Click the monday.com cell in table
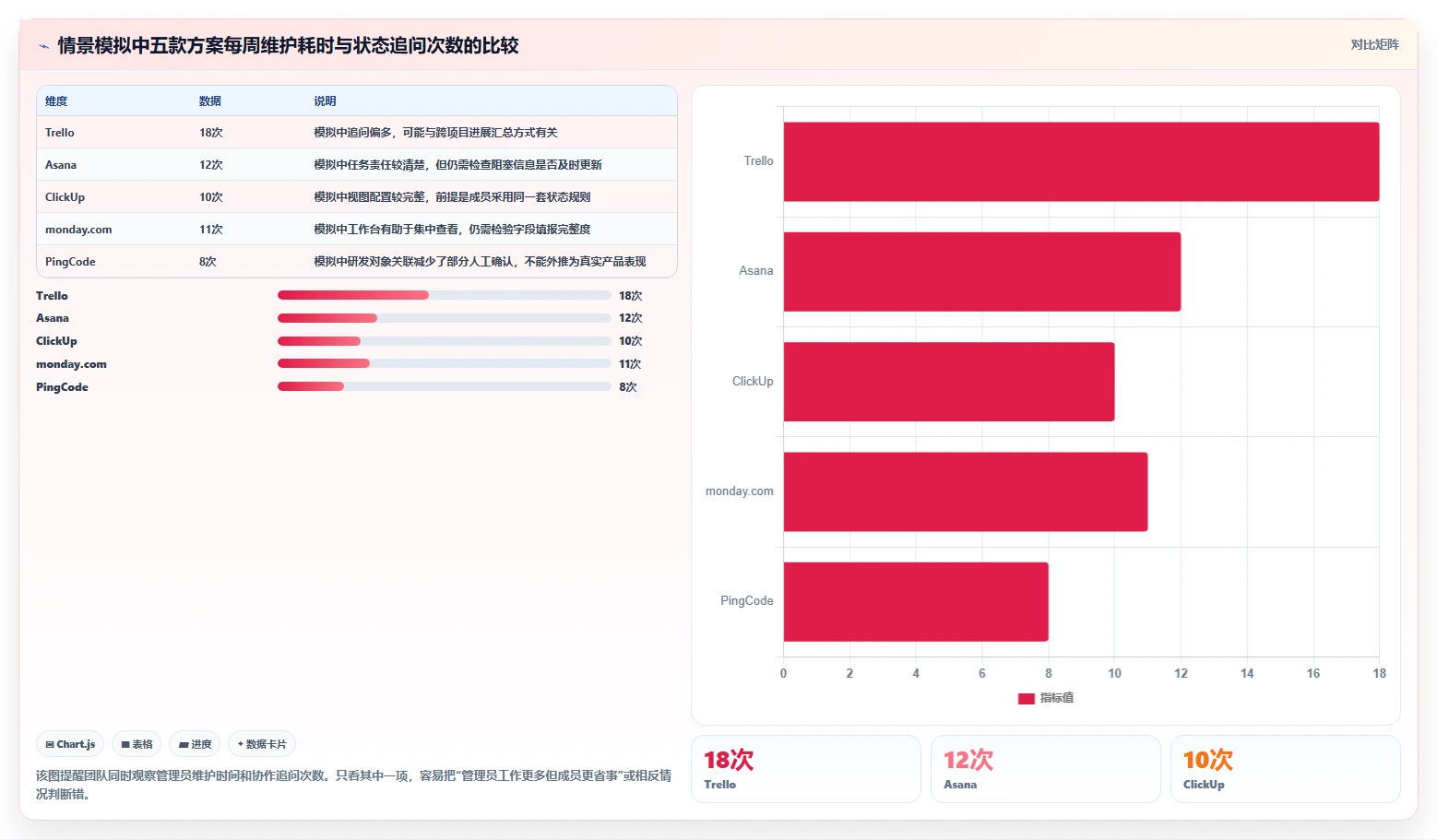The width and height of the screenshot is (1437, 840). click(x=78, y=230)
